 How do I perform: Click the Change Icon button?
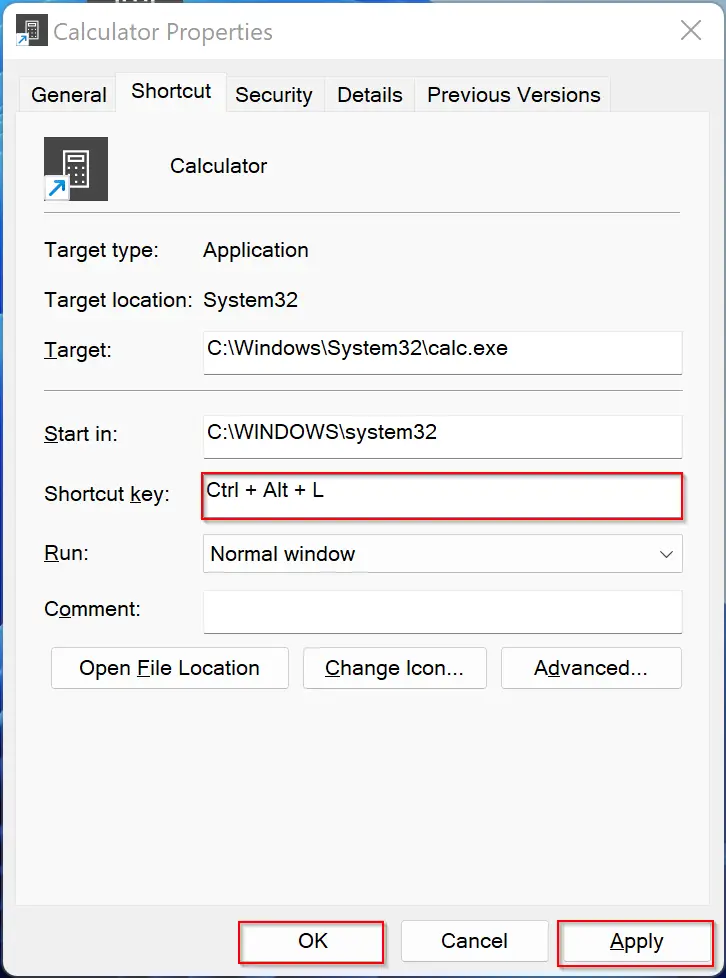click(395, 668)
